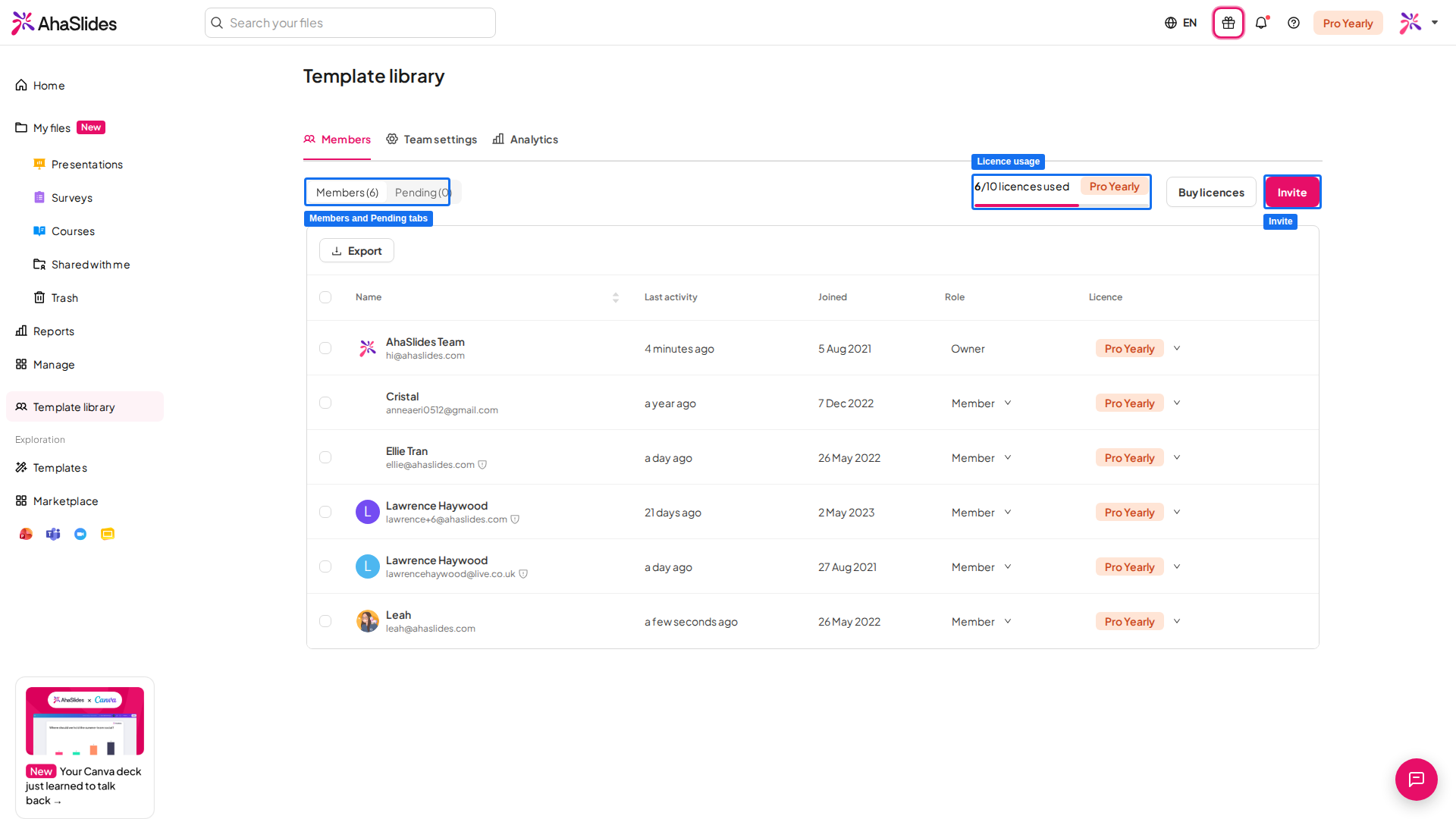The image size is (1456, 819).
Task: Switch to the Team settings tab
Action: (x=431, y=140)
